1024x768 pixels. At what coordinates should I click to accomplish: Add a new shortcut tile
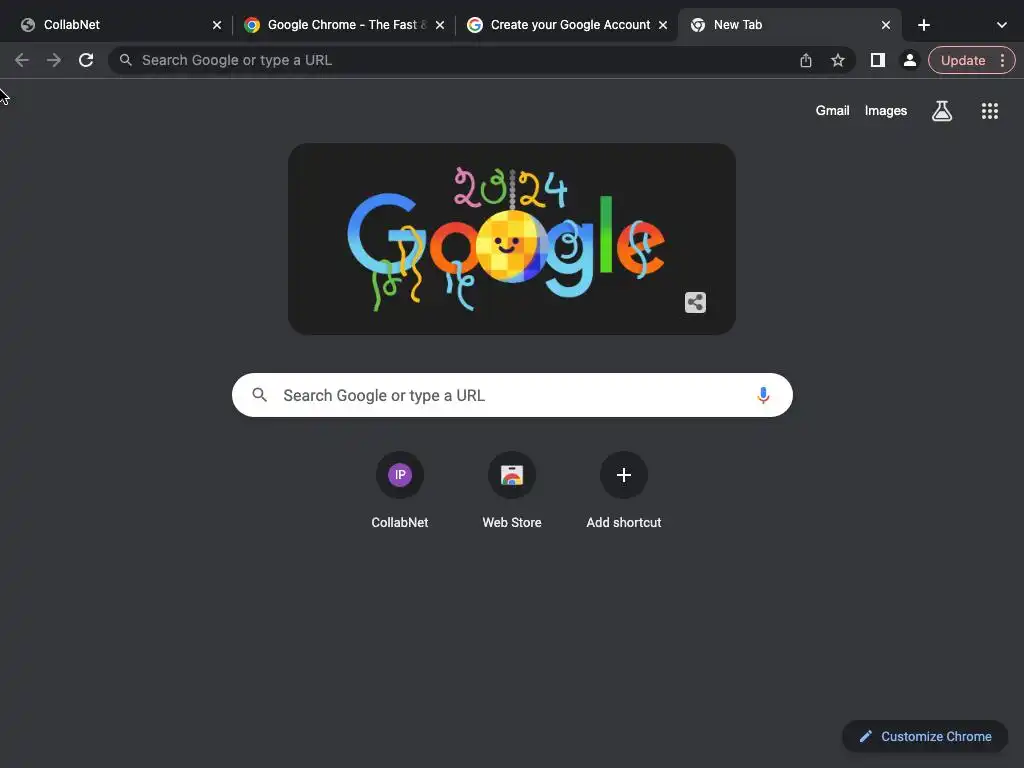624,490
